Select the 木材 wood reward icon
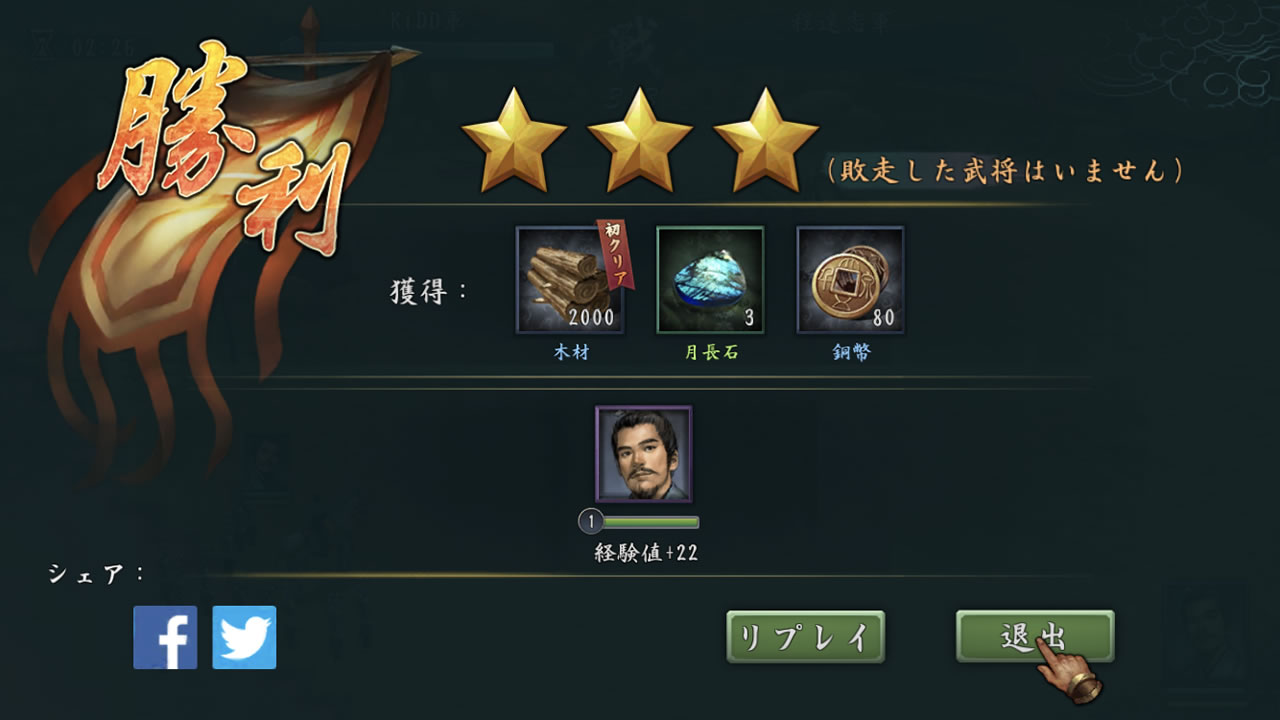 pos(570,280)
